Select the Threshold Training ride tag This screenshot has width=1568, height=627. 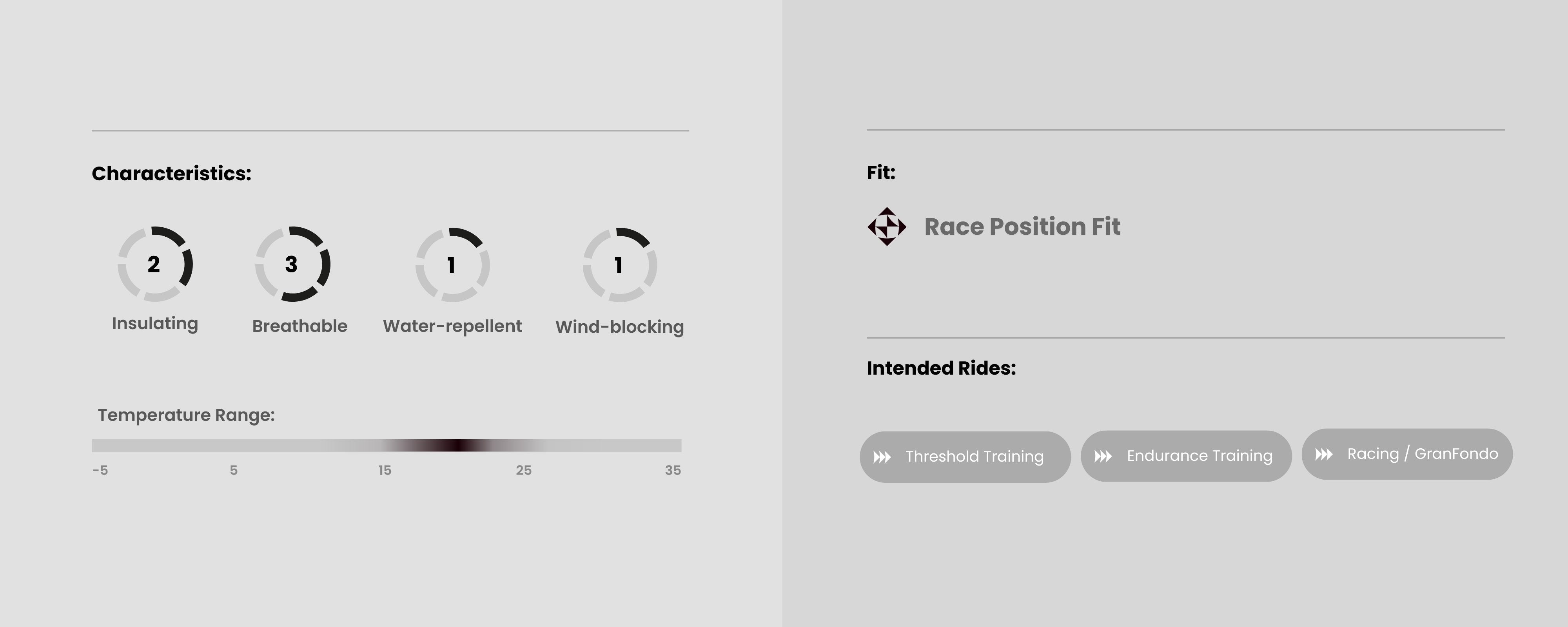[x=965, y=457]
